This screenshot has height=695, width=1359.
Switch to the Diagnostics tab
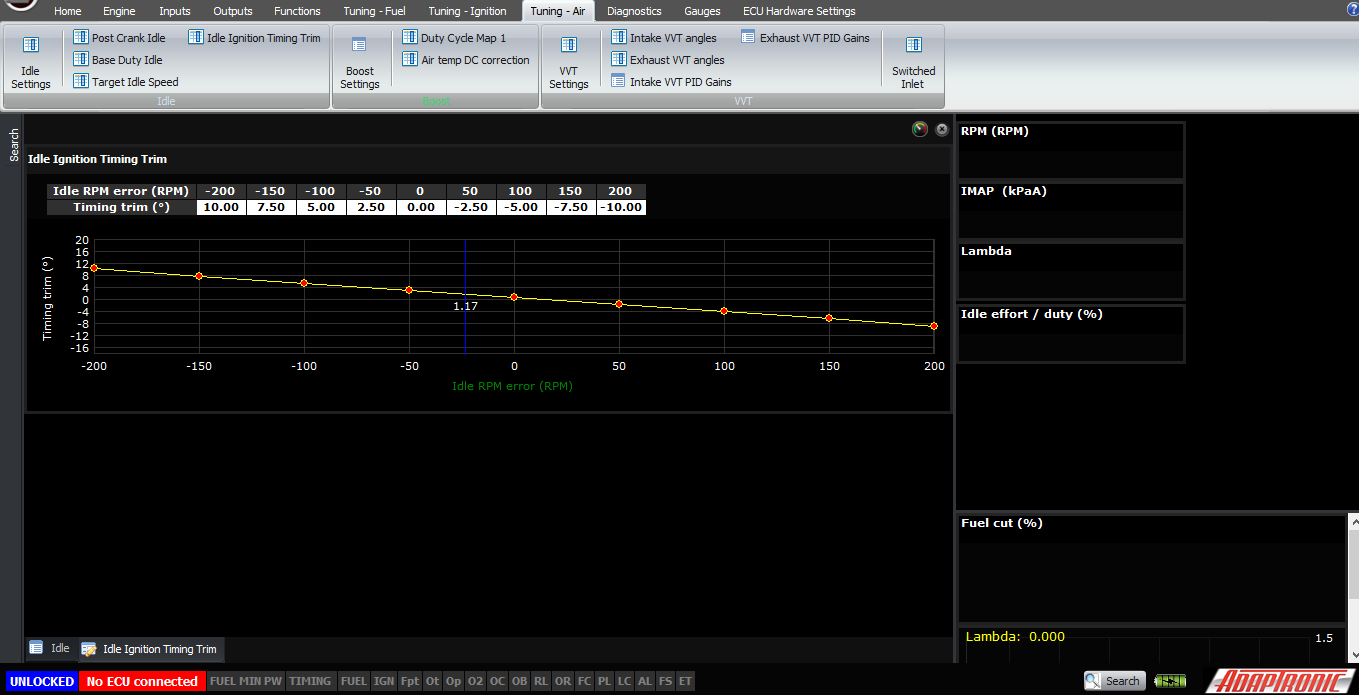coord(634,11)
